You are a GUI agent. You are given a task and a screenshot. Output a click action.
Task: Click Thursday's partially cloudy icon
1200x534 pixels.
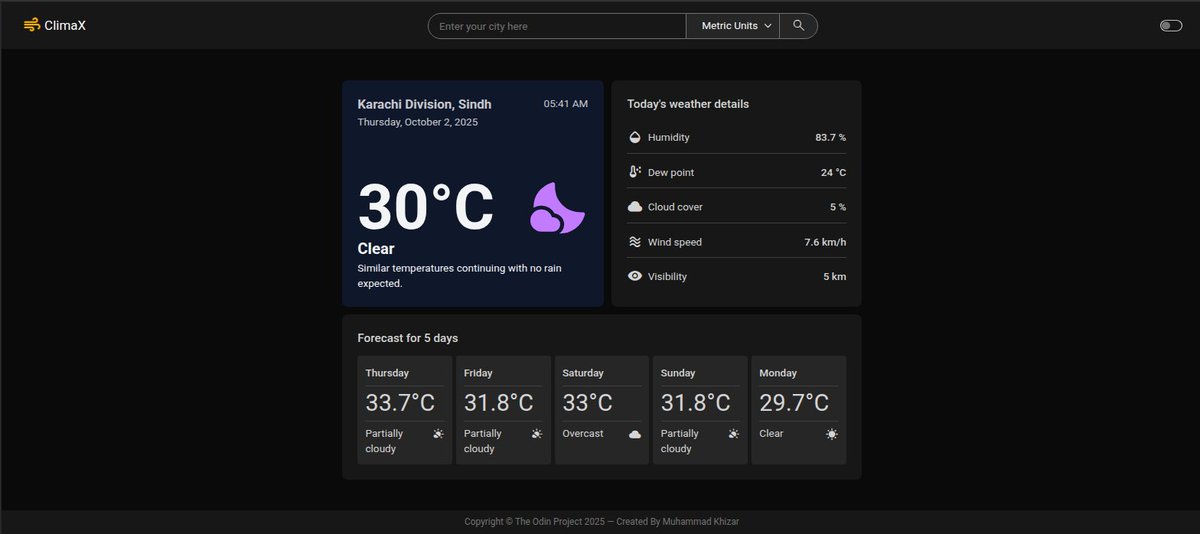point(438,434)
